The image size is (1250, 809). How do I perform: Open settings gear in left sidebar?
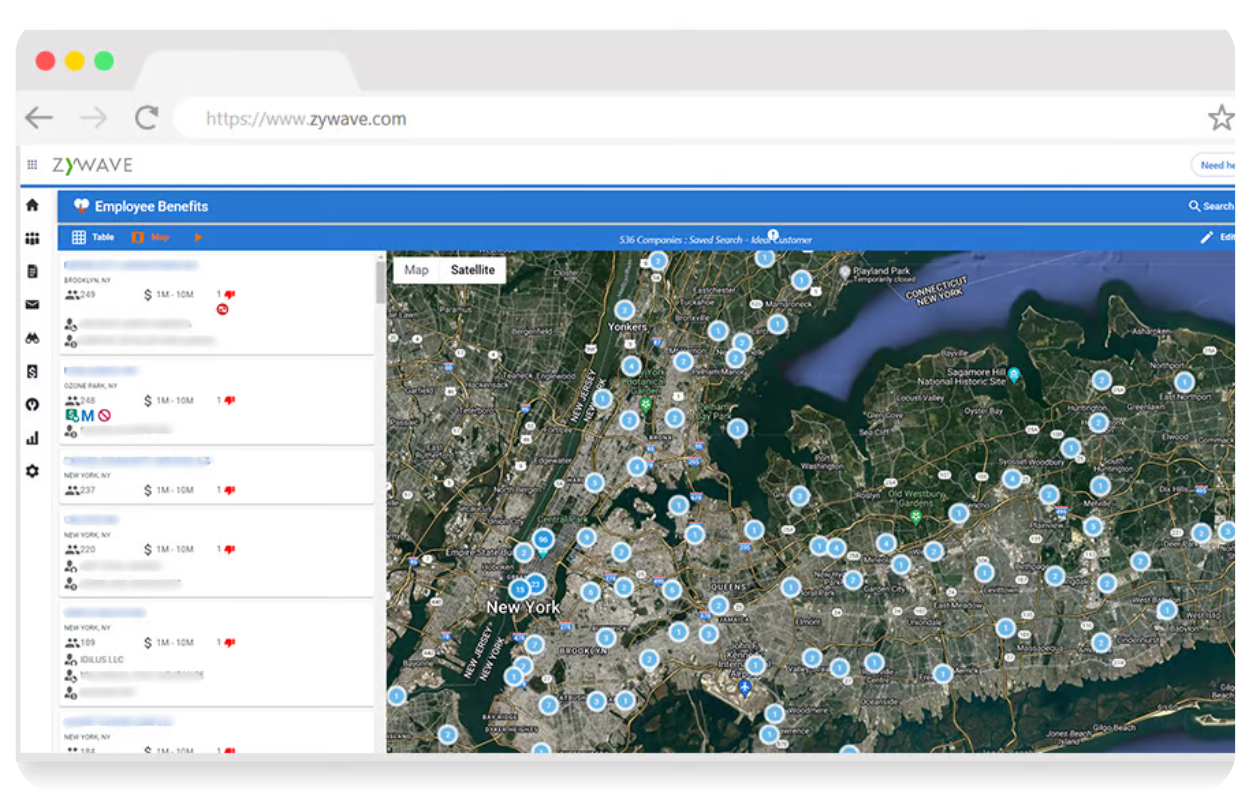[32, 471]
